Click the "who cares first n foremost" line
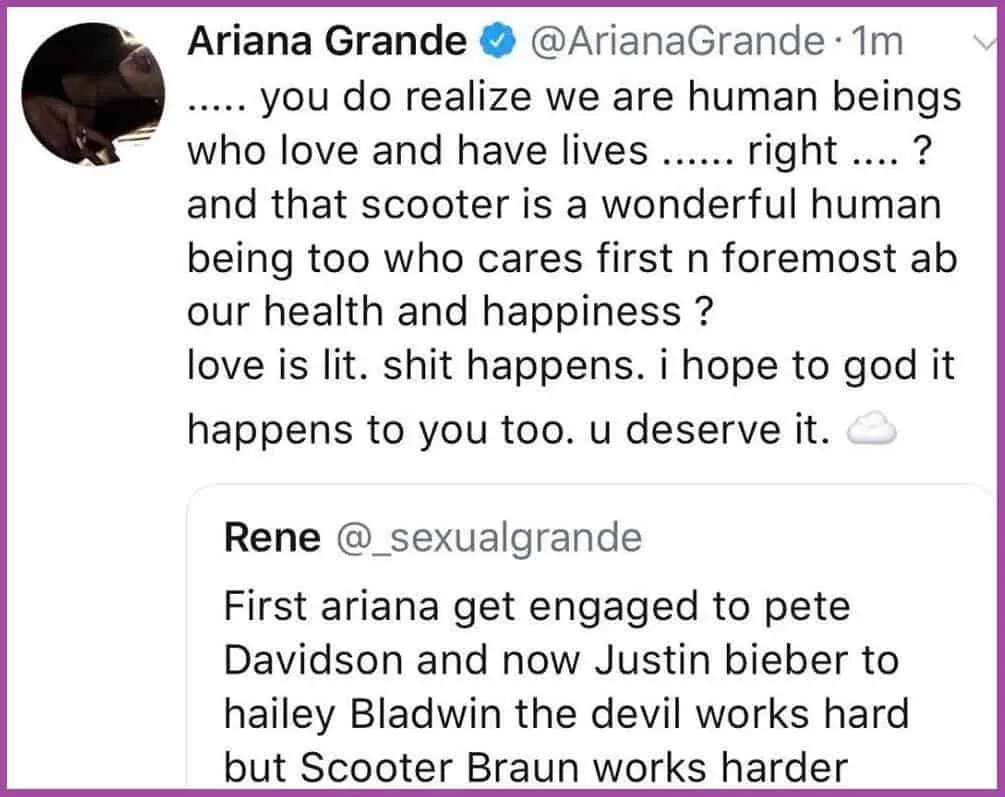 coord(572,259)
